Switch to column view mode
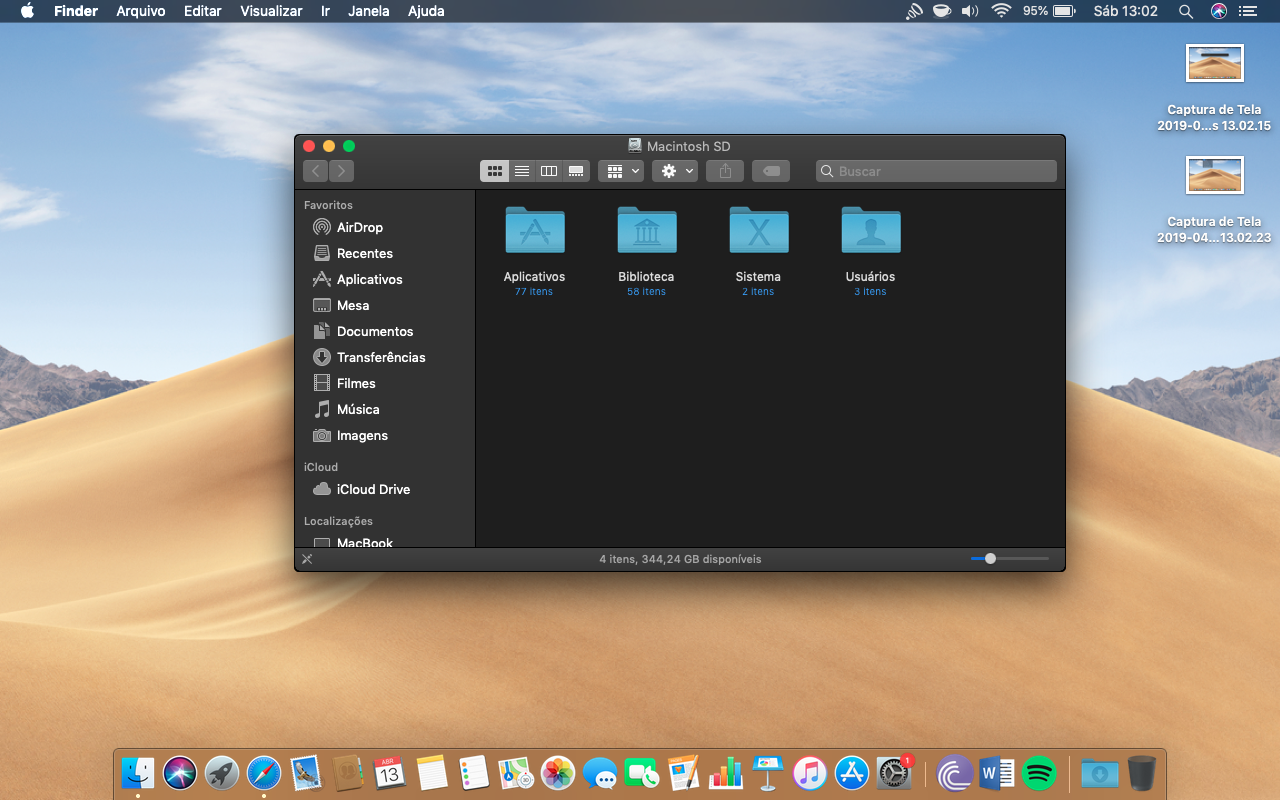 (x=549, y=171)
